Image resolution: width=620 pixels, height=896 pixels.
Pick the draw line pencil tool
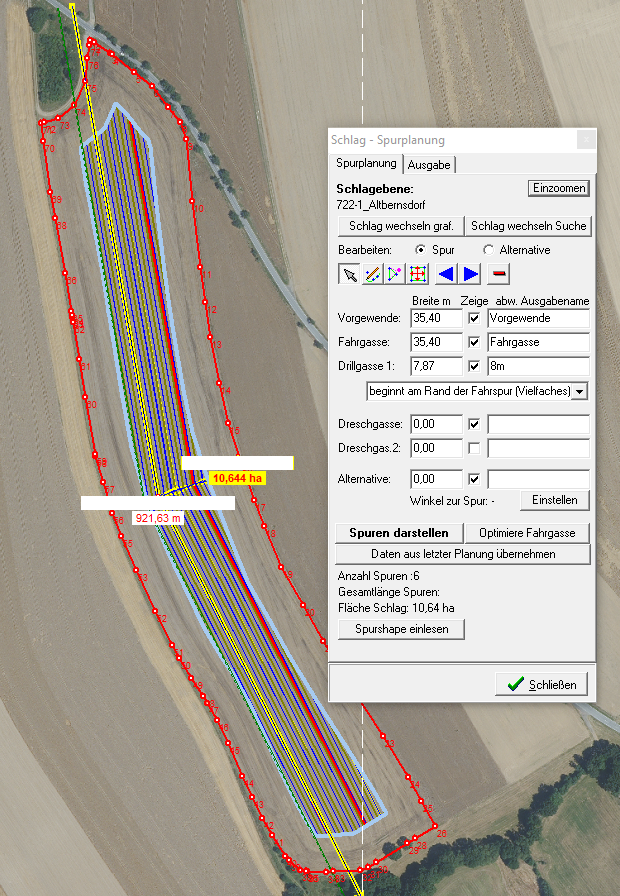pyautogui.click(x=372, y=274)
